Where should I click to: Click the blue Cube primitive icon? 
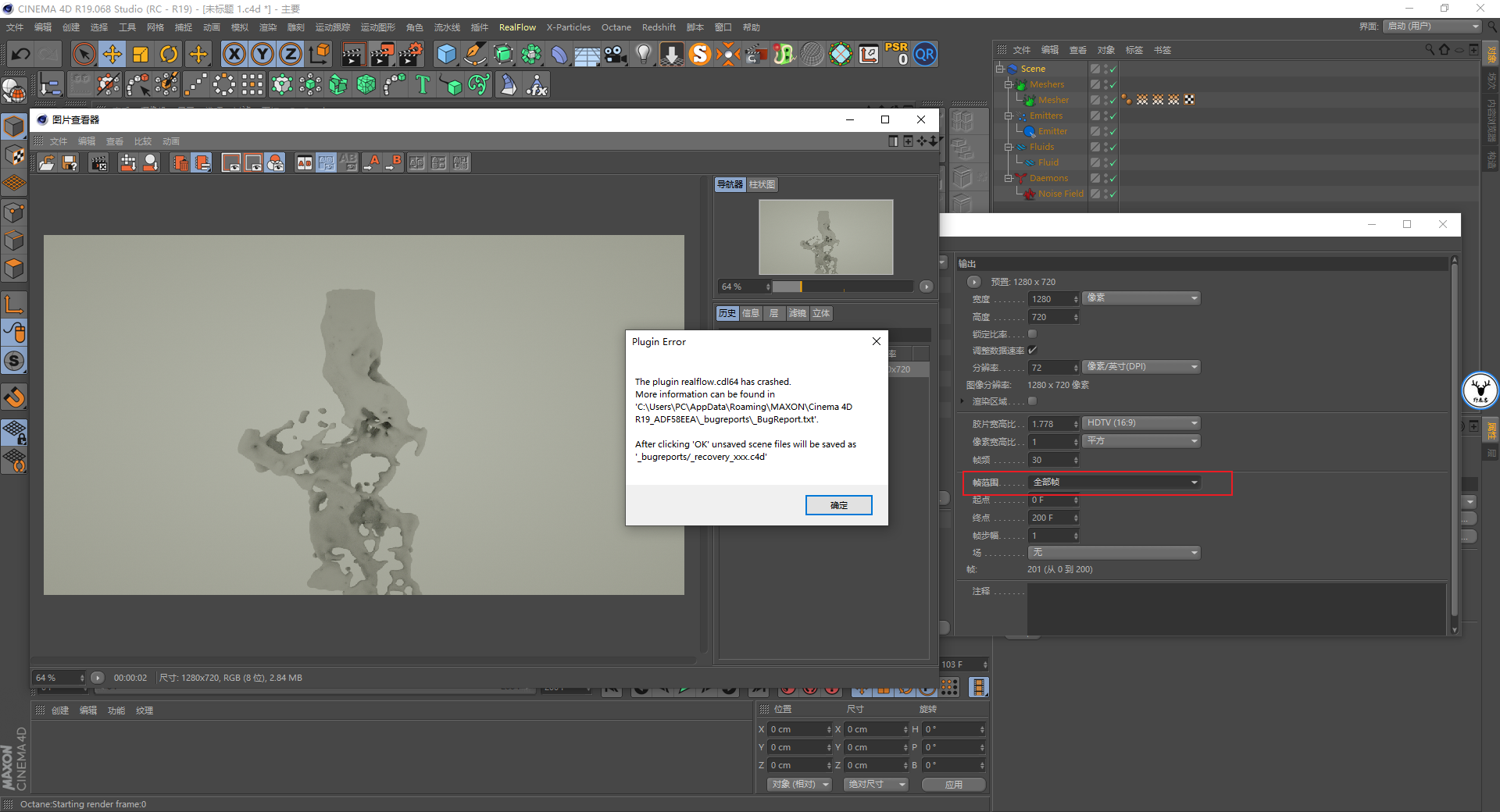click(446, 54)
